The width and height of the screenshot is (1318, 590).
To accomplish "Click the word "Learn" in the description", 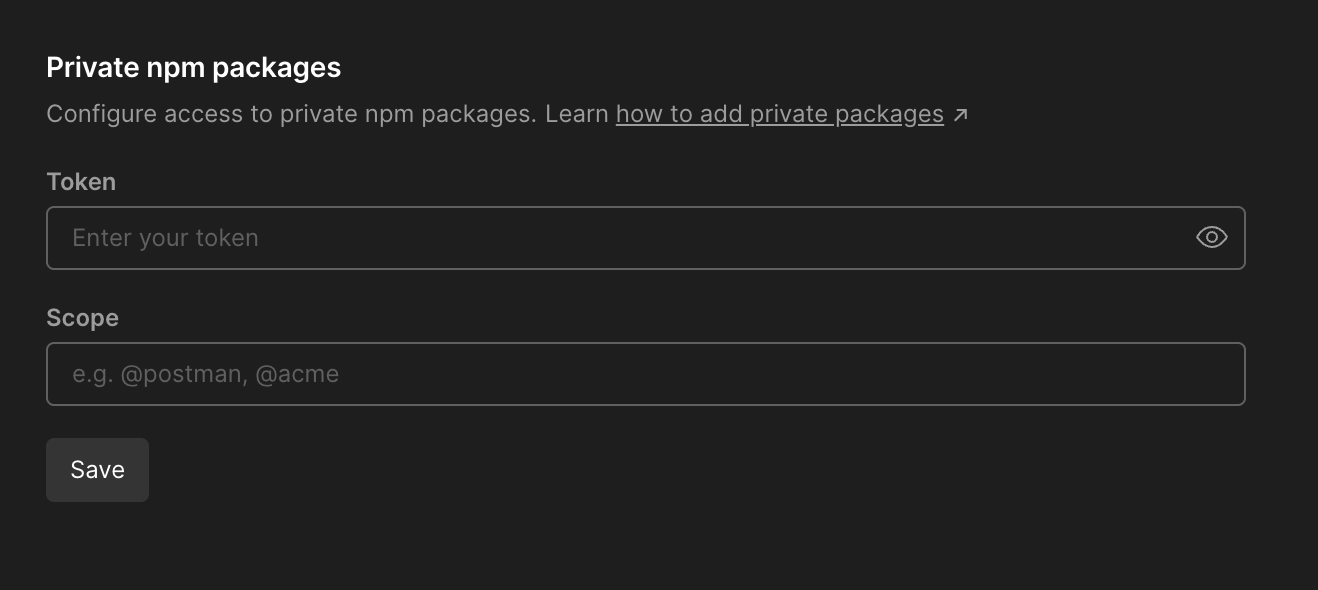I will 577,114.
